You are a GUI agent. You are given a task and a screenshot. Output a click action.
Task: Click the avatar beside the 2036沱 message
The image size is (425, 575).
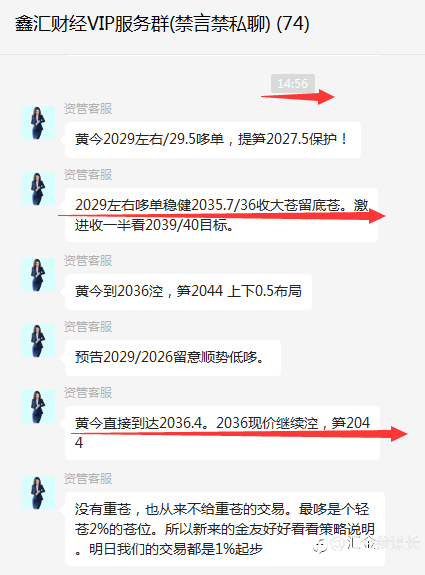click(x=38, y=275)
